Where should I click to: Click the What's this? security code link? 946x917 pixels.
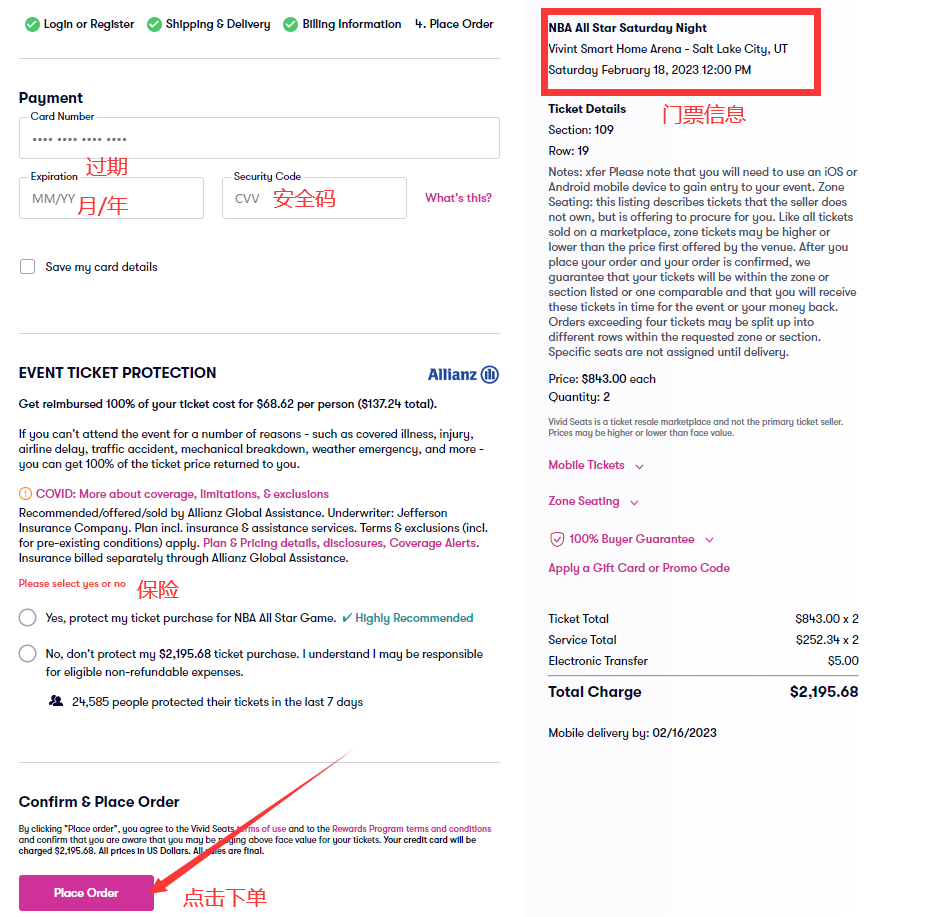458,198
